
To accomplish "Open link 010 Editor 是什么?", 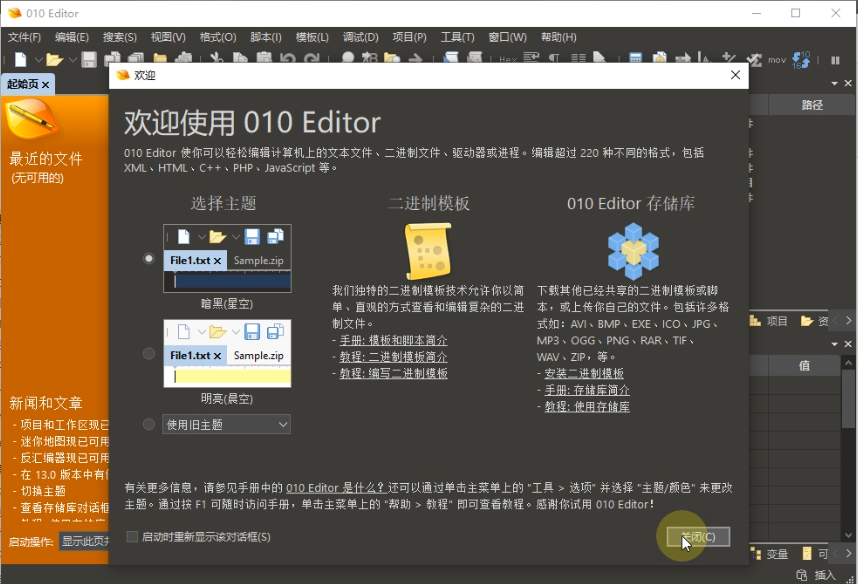I will click(337, 488).
